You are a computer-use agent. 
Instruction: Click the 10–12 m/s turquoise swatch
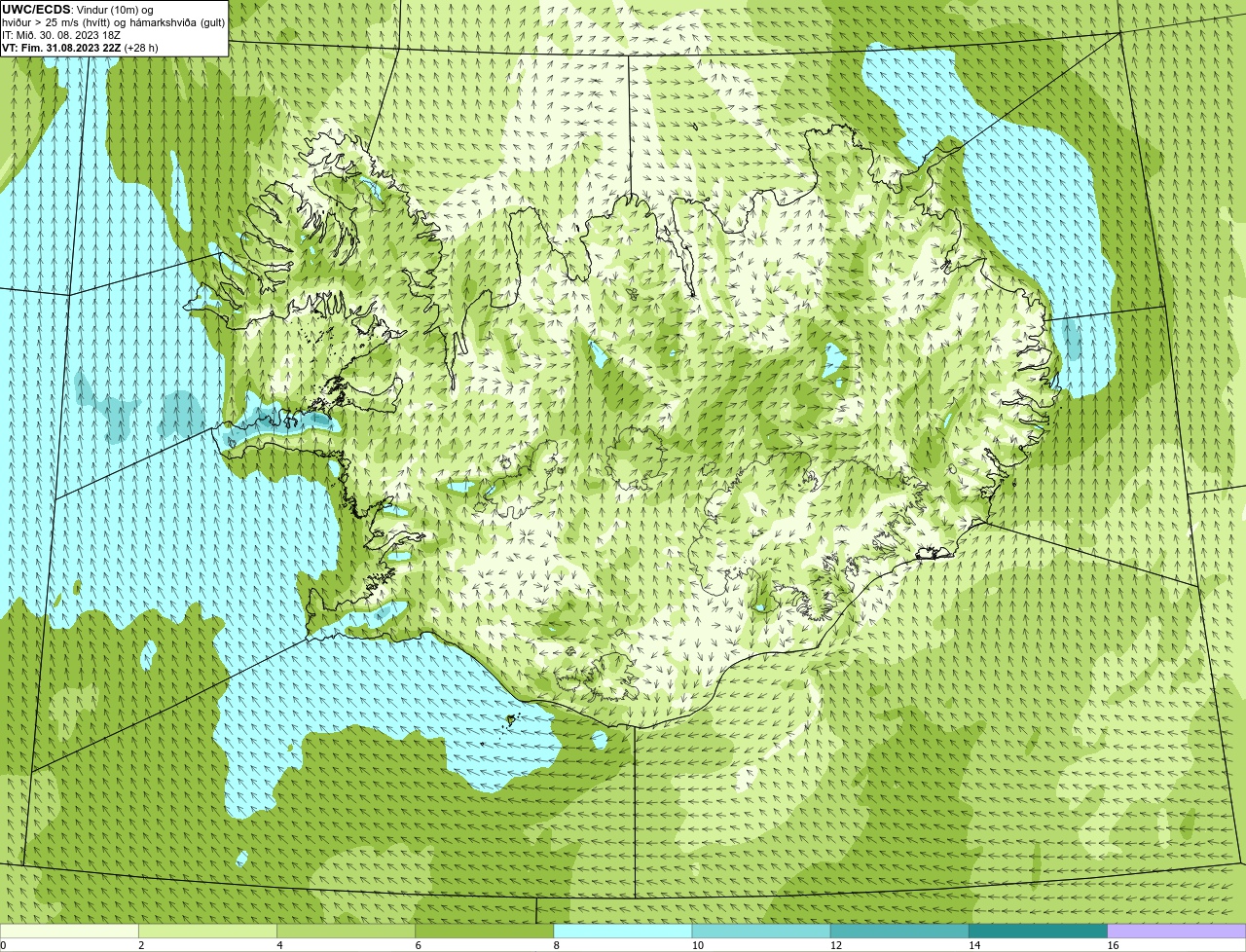(x=761, y=931)
